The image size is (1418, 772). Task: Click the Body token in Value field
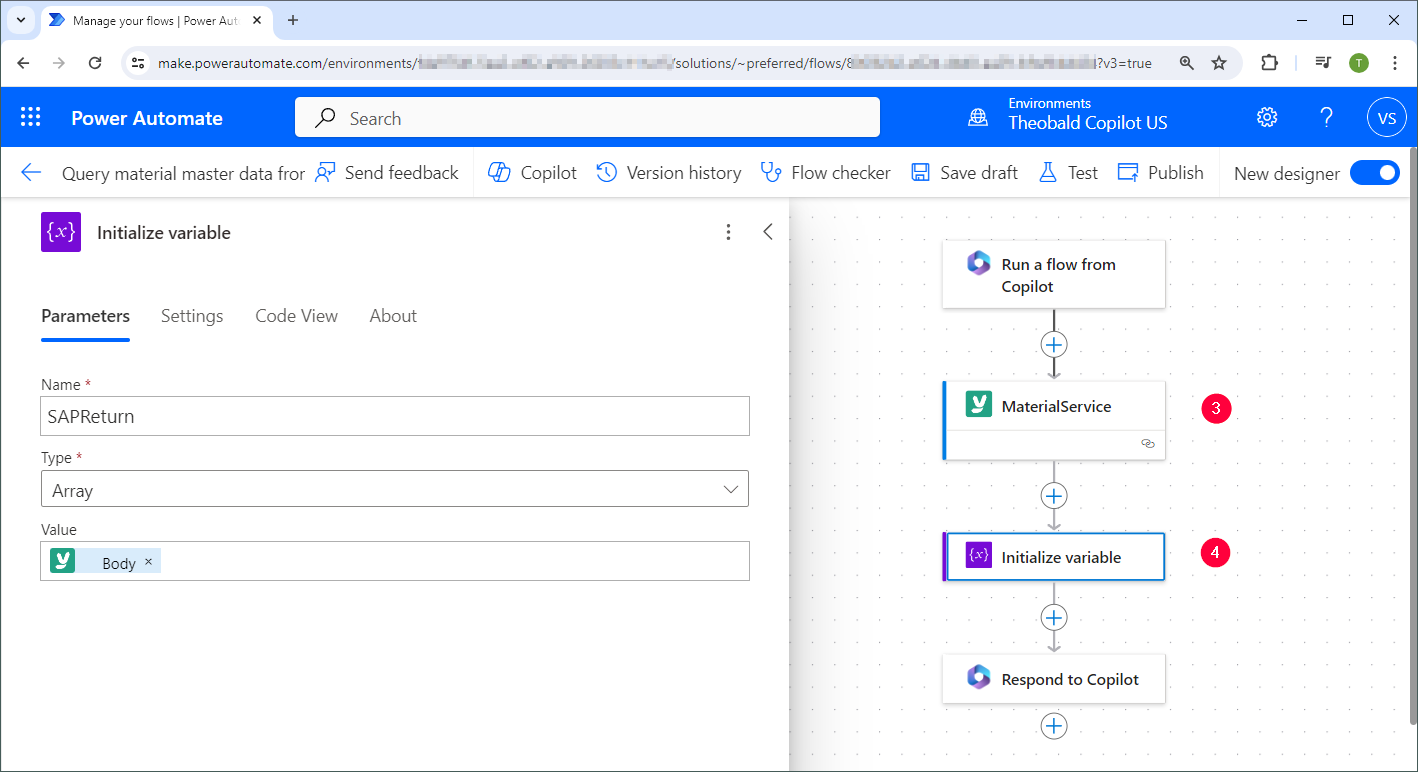105,562
